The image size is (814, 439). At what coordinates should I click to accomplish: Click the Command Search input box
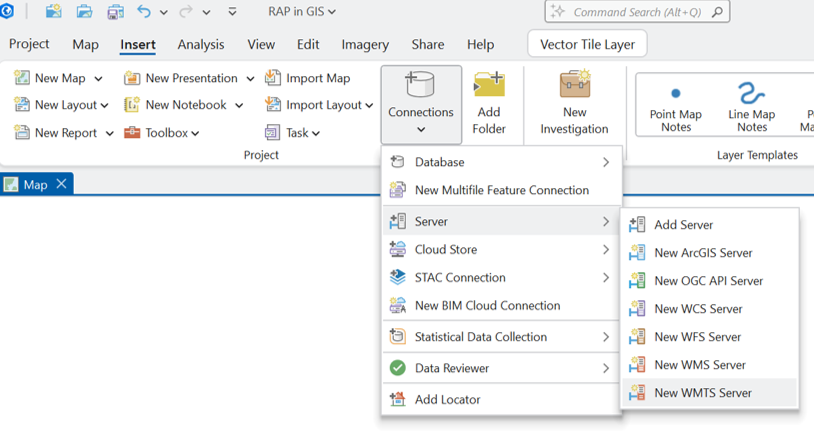[x=637, y=12]
